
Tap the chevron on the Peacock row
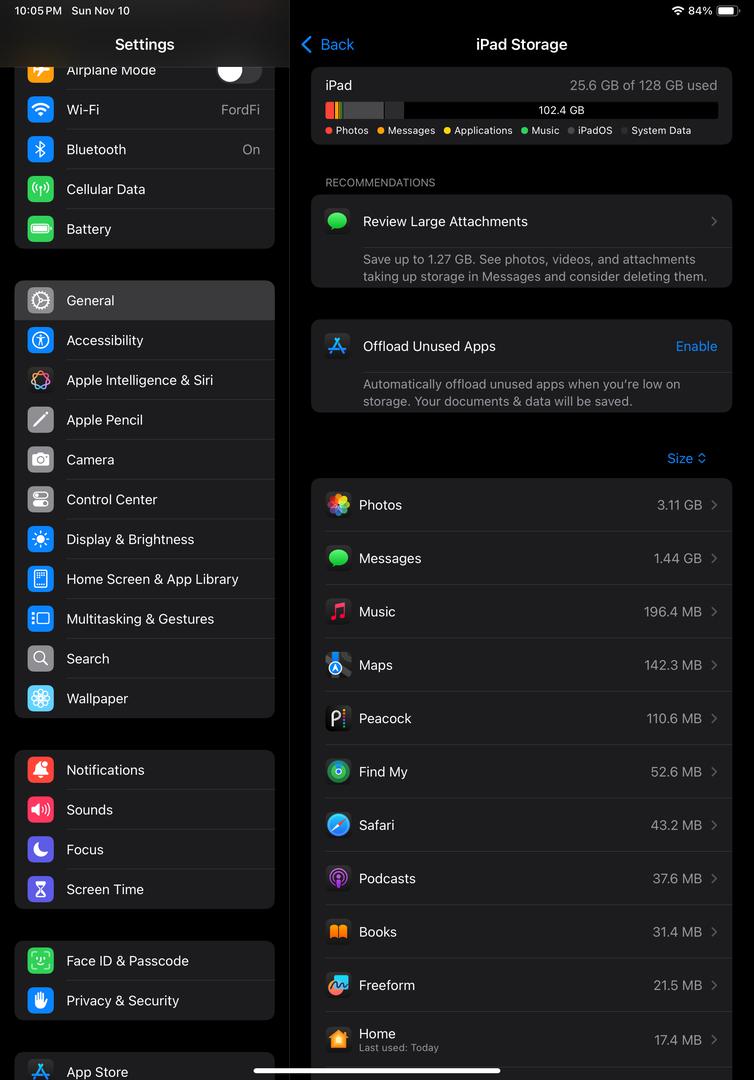(x=714, y=718)
